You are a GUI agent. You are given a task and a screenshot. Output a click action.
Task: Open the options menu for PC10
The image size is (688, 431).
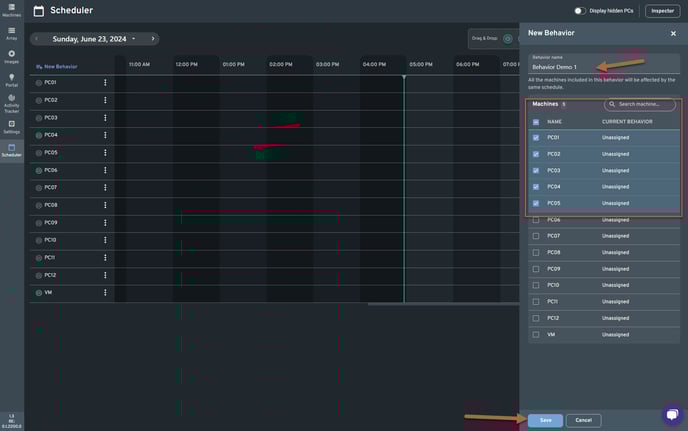point(105,240)
